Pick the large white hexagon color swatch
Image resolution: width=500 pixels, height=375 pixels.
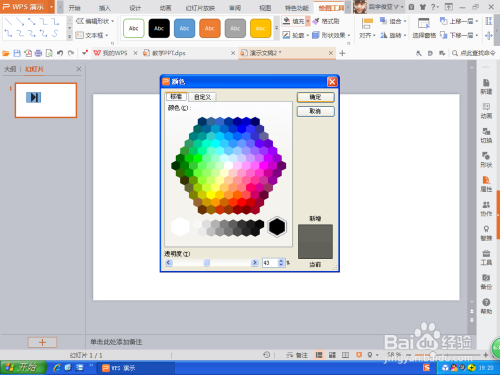click(x=180, y=227)
